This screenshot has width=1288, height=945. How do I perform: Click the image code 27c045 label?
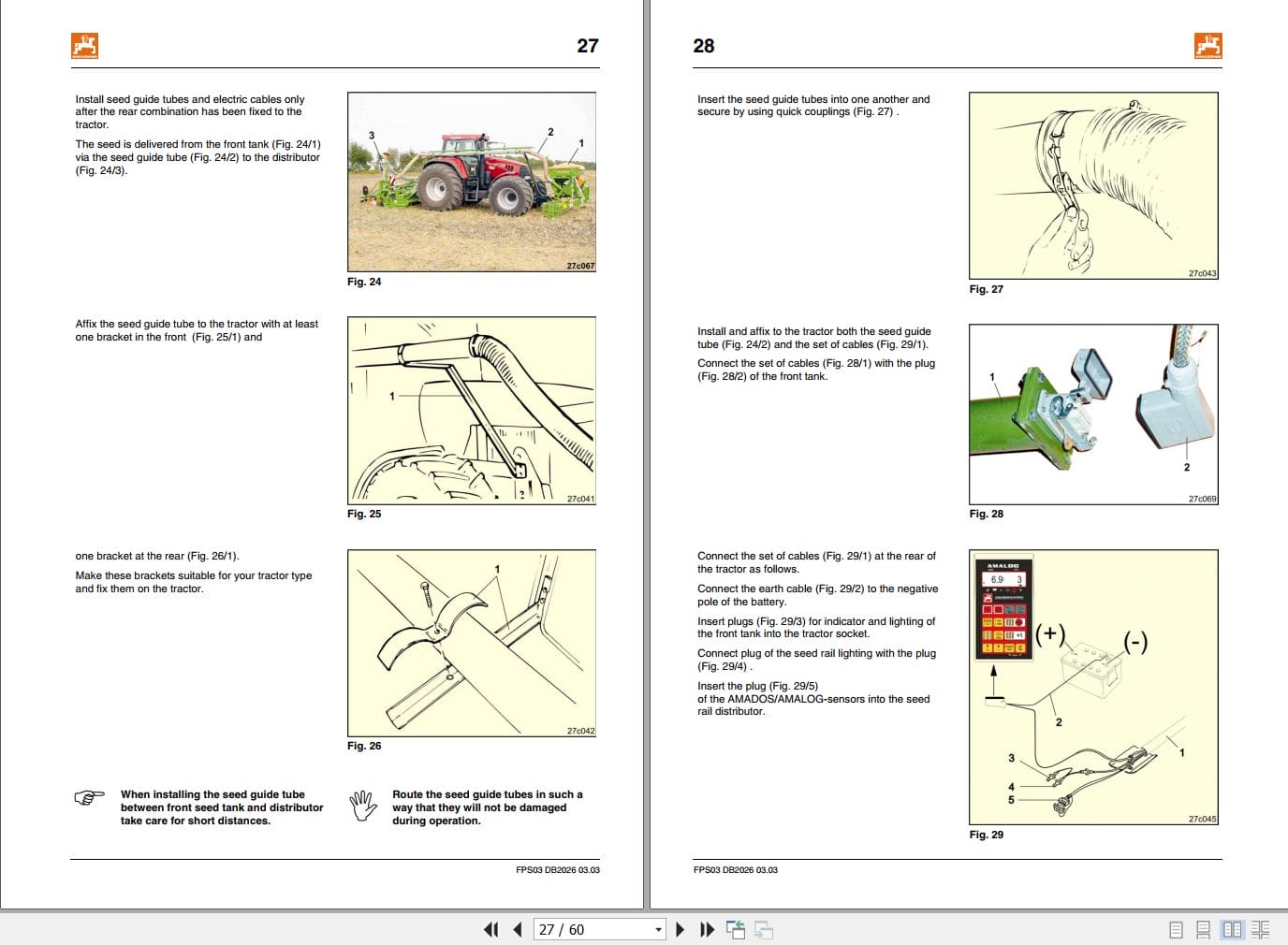coord(1203,819)
